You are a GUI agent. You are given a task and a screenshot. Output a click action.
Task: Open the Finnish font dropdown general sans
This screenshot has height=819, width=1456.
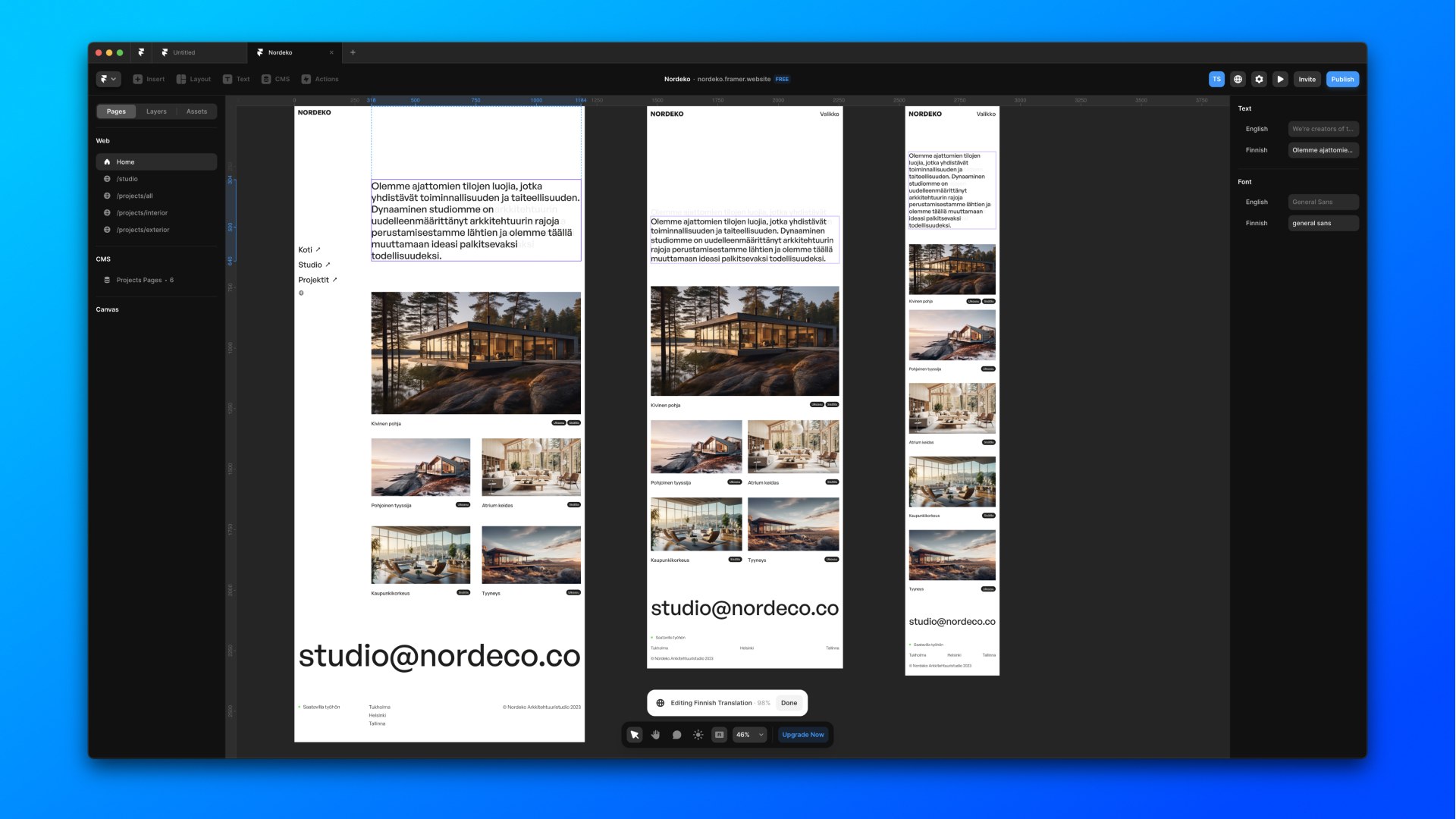(1323, 223)
